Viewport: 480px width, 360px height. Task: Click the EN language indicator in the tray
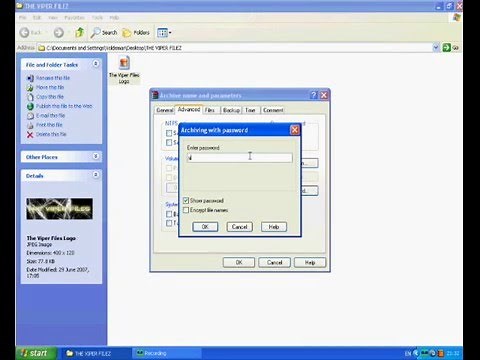(408, 353)
